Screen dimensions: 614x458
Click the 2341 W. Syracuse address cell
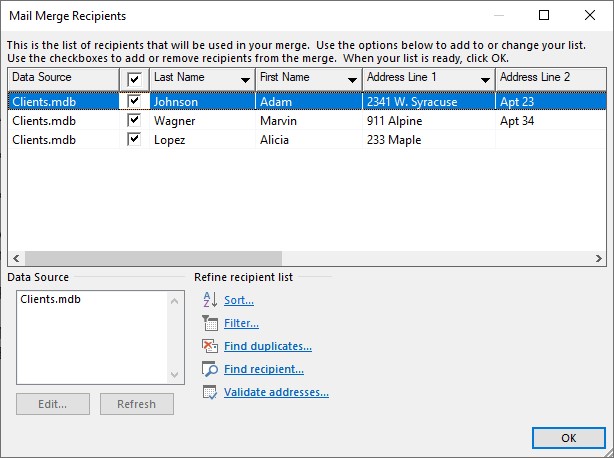(429, 101)
